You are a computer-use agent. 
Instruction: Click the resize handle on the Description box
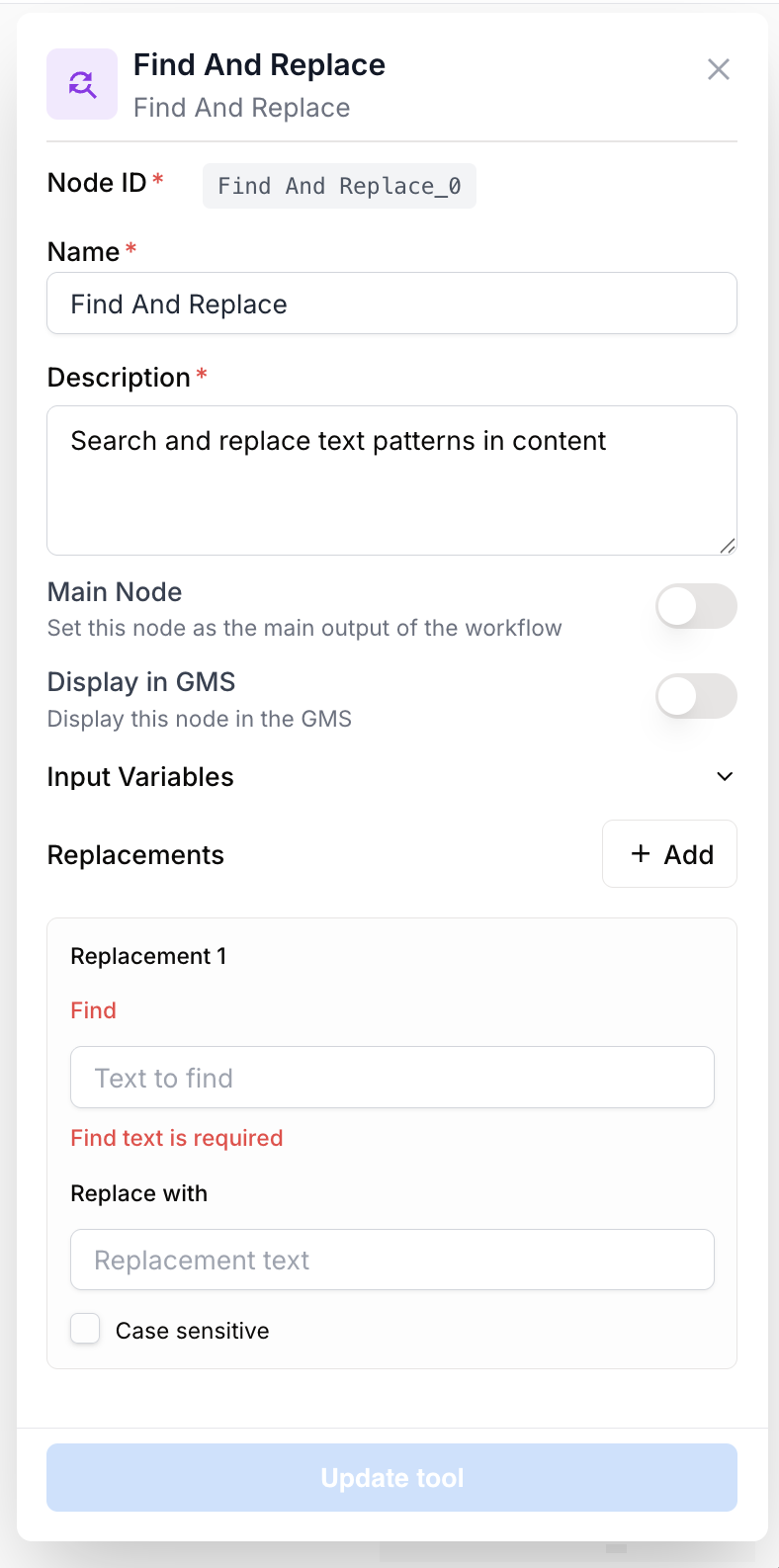pyautogui.click(x=729, y=545)
